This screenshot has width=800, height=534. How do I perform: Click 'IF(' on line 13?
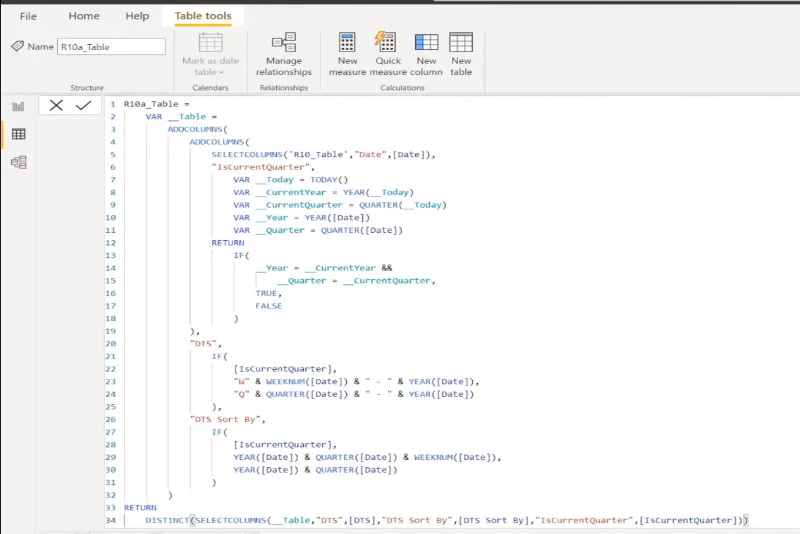coord(241,256)
